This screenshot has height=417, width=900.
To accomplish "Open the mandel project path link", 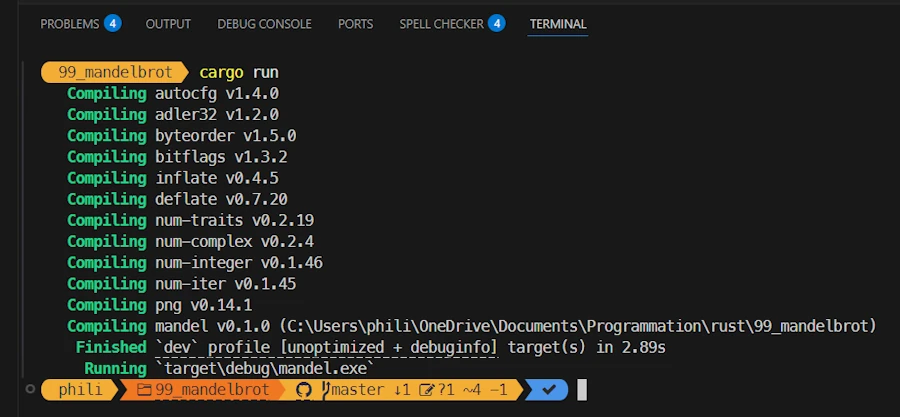I will pos(580,326).
